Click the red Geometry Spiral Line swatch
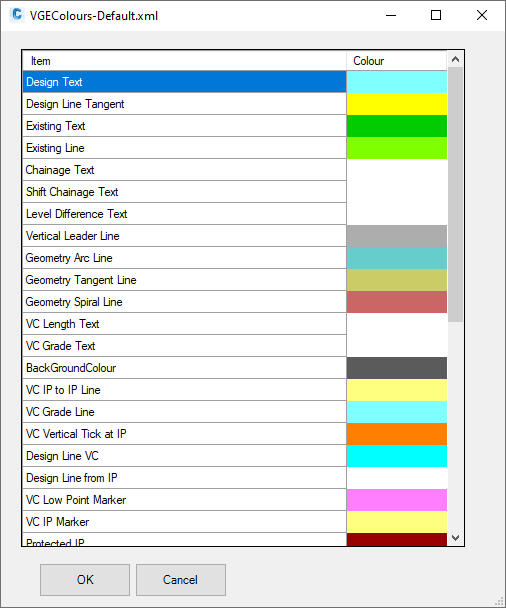Image resolution: width=506 pixels, height=608 pixels. (397, 302)
